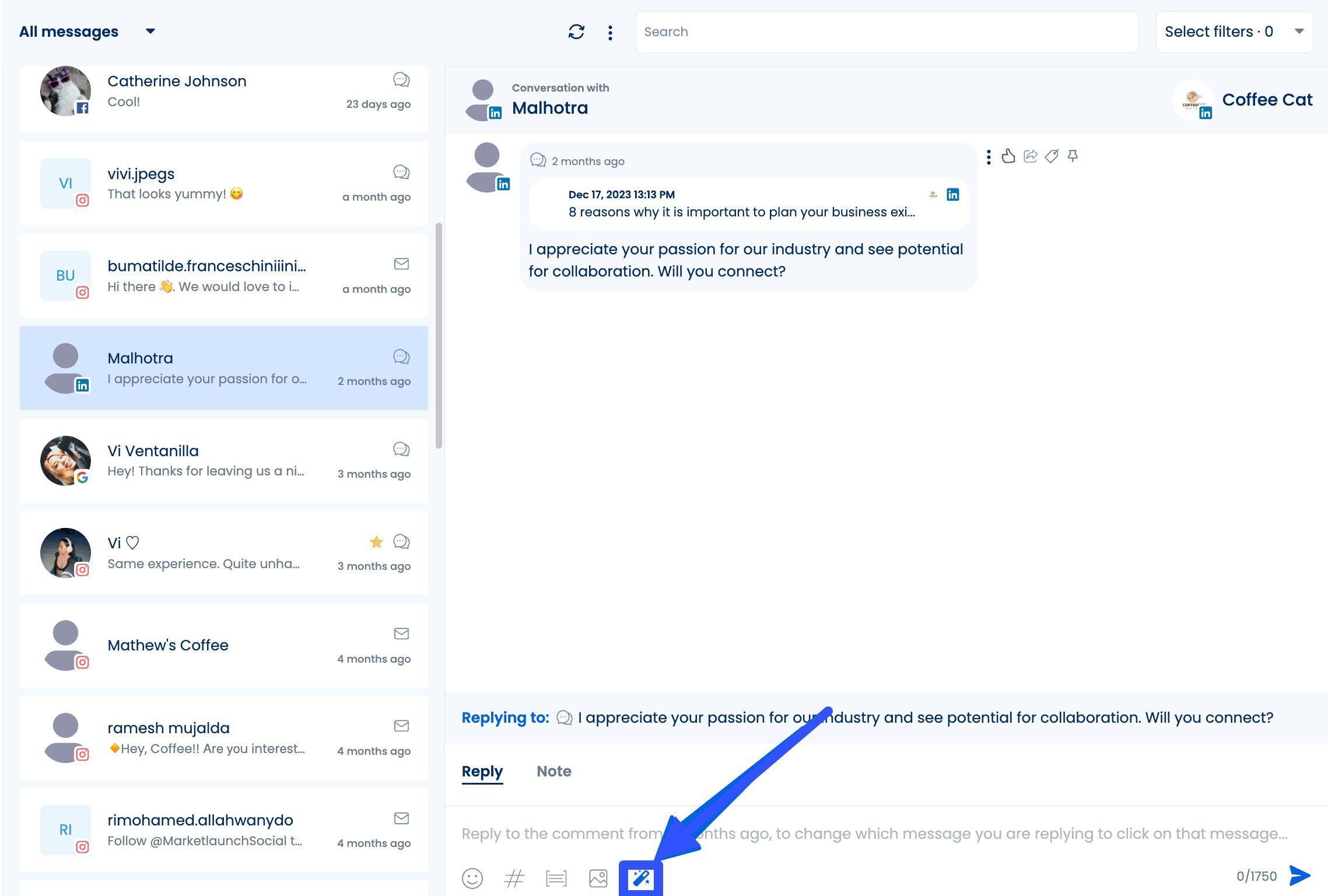Toggle the star on Vi's conversation

(x=376, y=542)
